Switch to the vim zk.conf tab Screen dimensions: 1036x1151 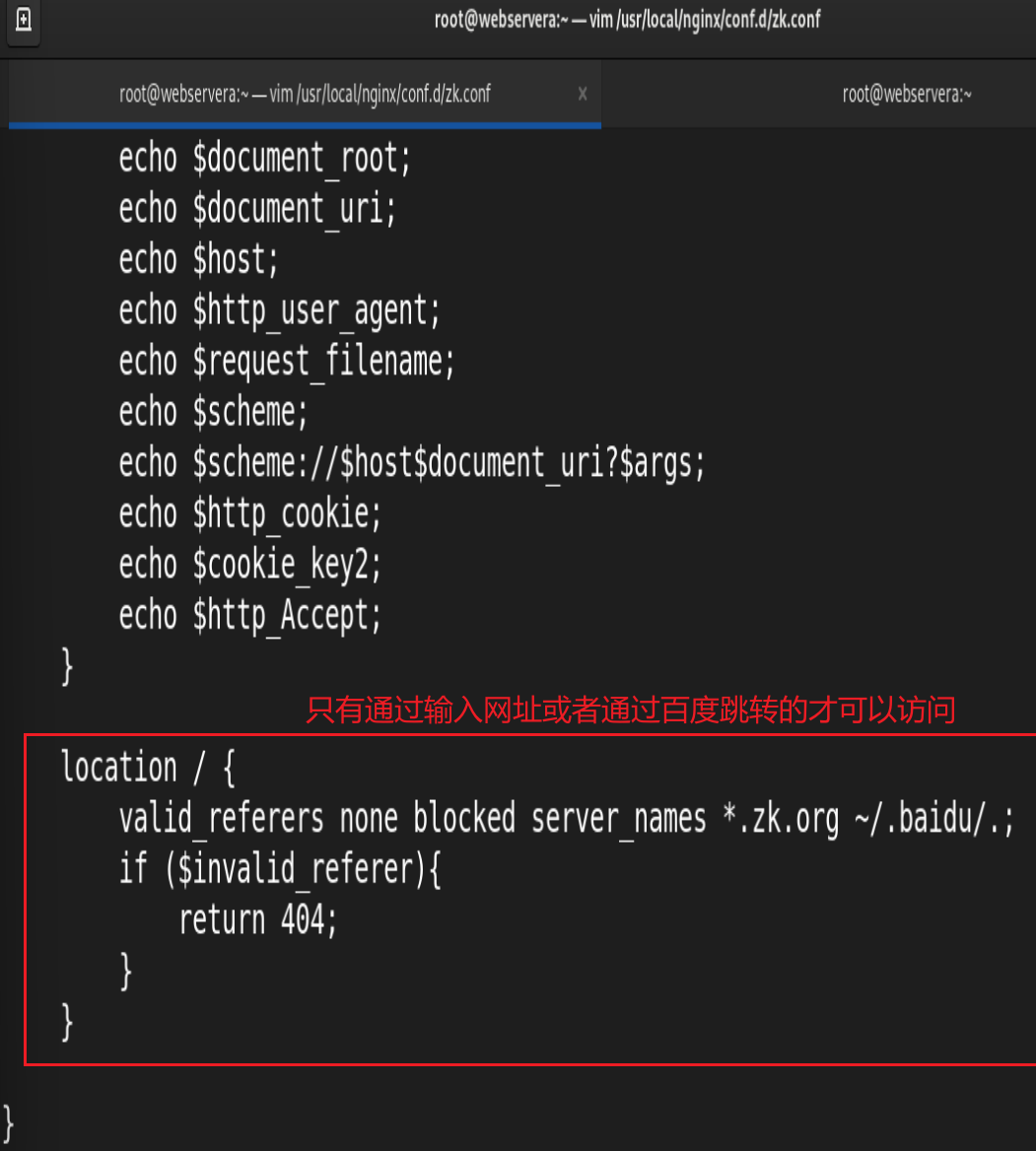[305, 94]
